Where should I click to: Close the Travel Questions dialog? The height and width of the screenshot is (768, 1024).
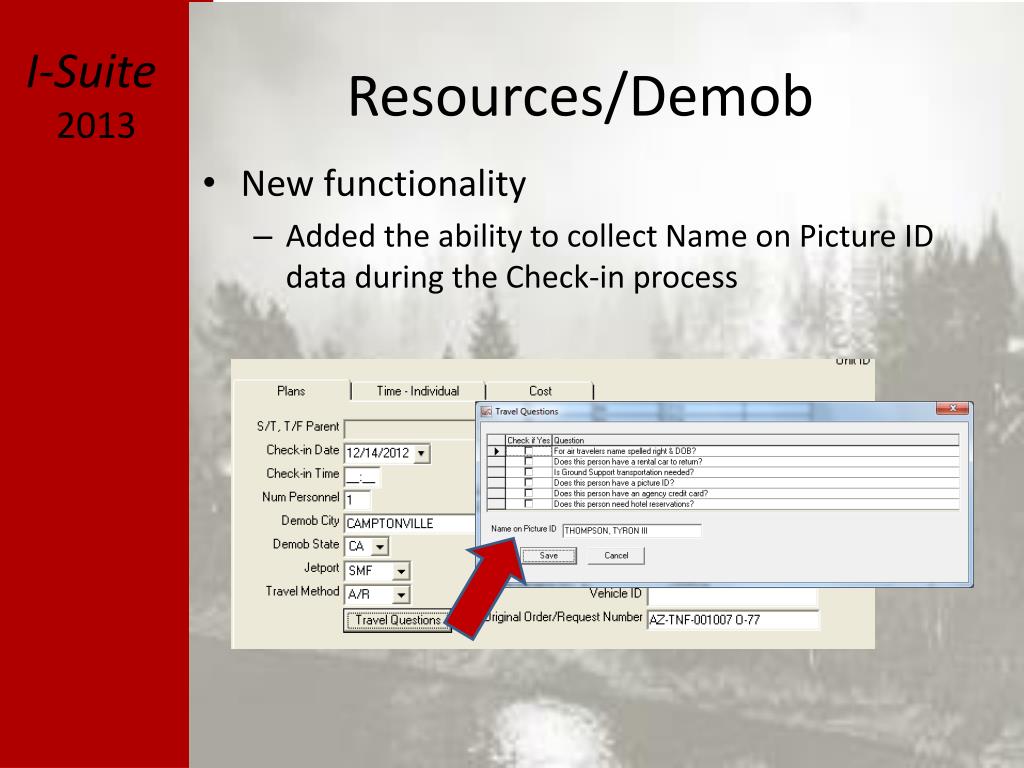pyautogui.click(x=952, y=408)
